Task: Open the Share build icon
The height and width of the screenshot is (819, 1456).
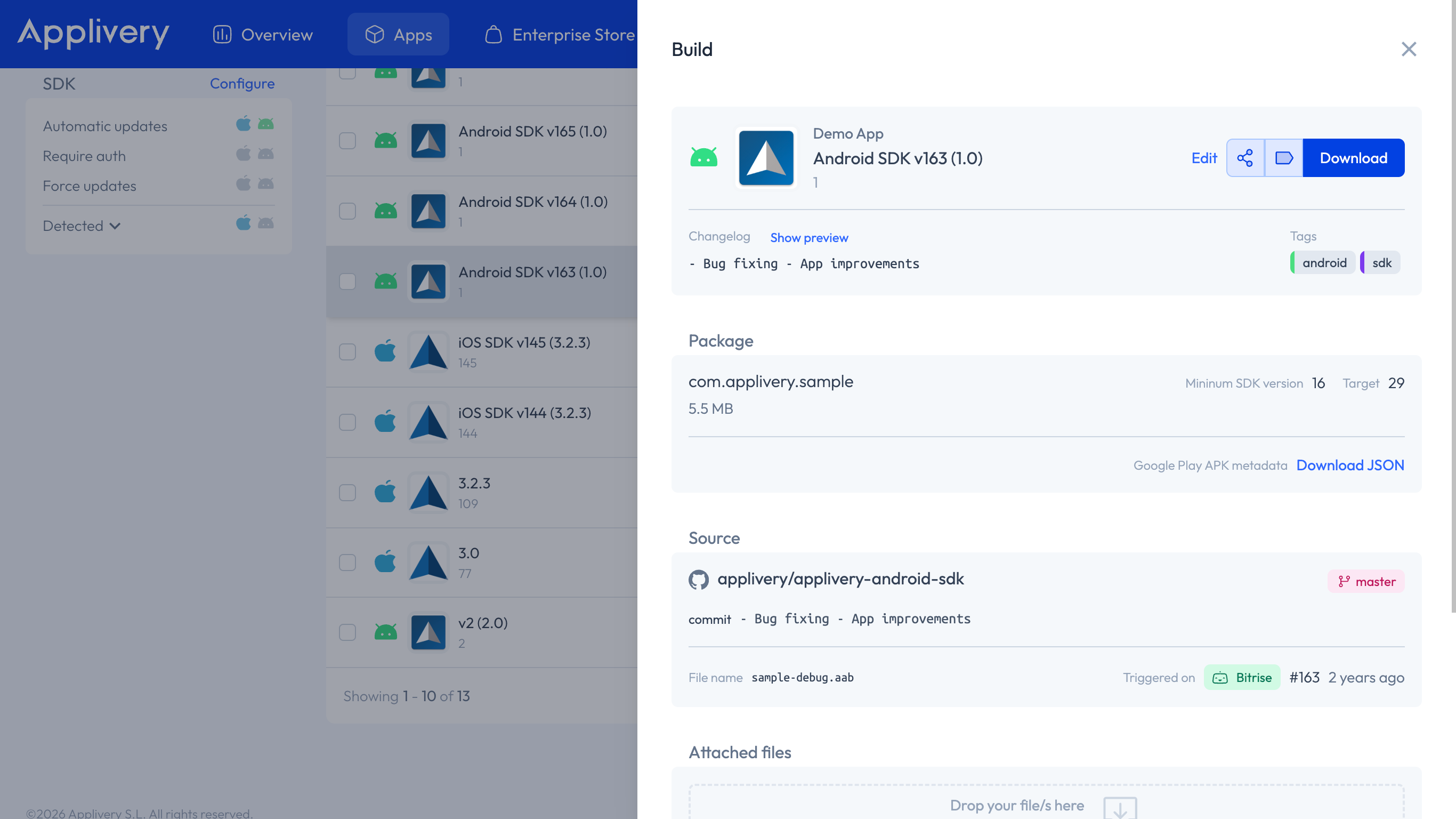Action: 1245,158
